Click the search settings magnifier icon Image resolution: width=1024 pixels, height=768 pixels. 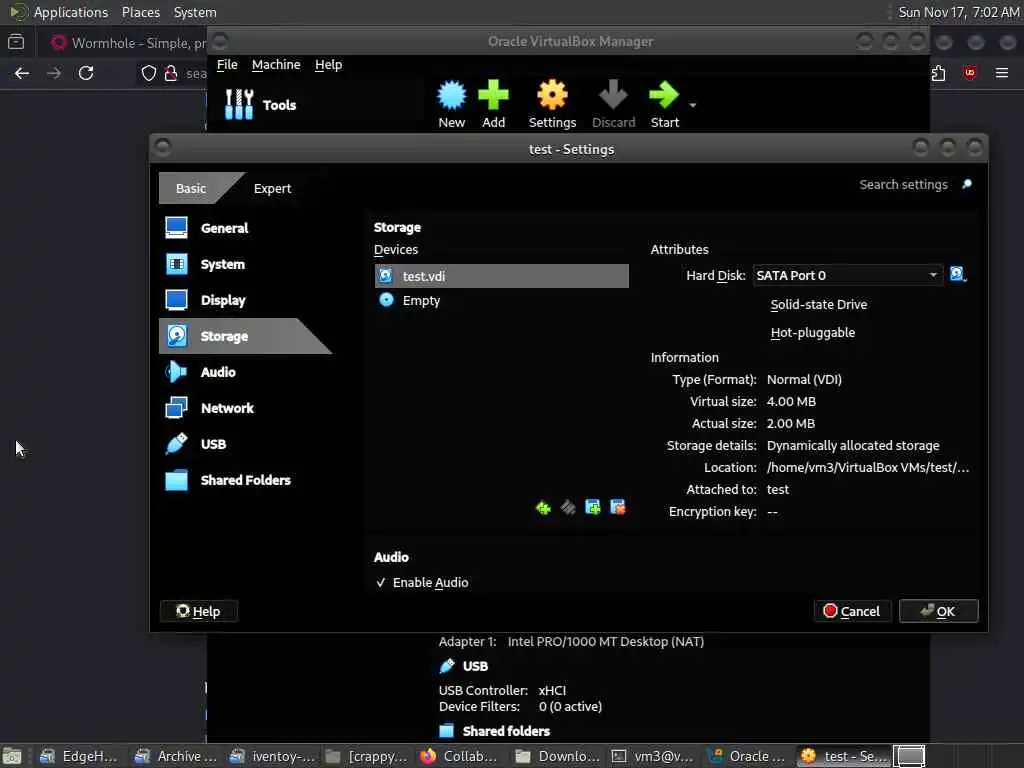click(x=967, y=184)
